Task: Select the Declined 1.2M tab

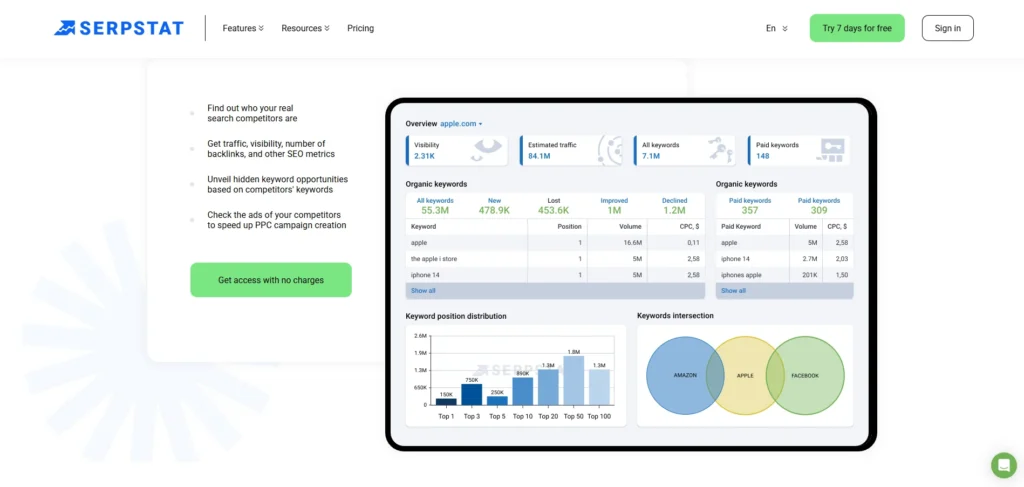Action: (674, 206)
